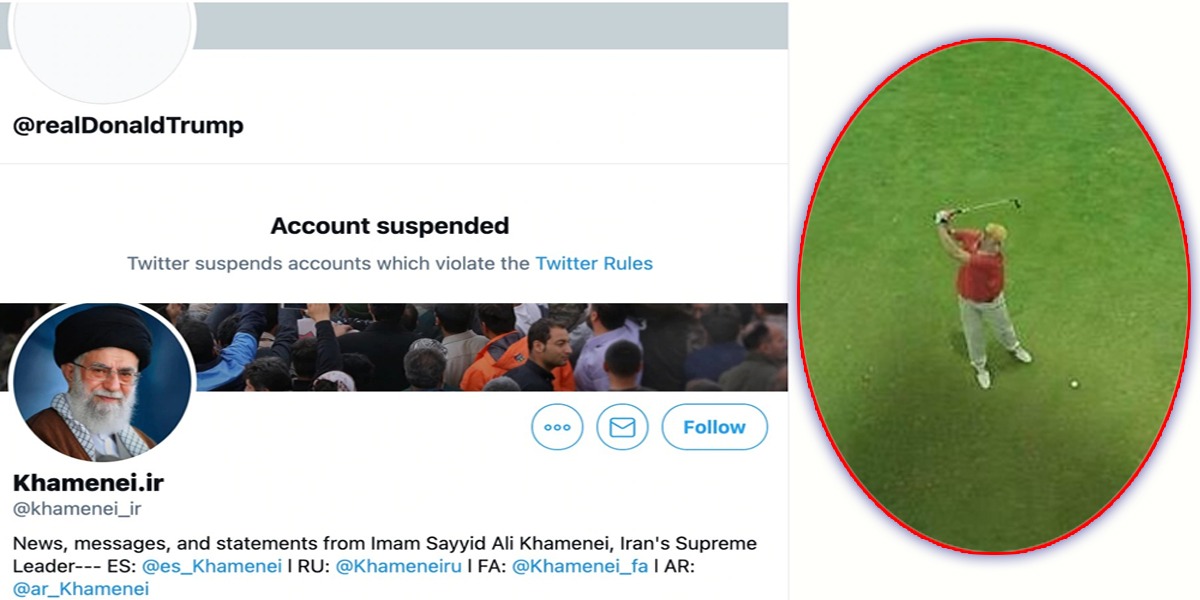Viewport: 1200px width, 600px height.
Task: Click the Account suspended heading
Action: click(x=390, y=226)
